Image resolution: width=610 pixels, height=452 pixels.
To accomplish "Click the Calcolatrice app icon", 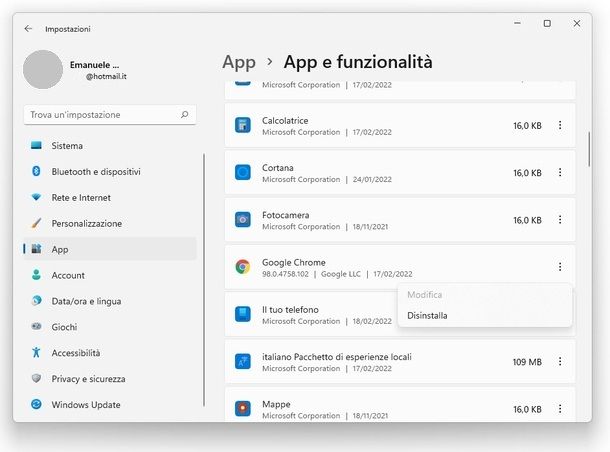I will click(243, 126).
